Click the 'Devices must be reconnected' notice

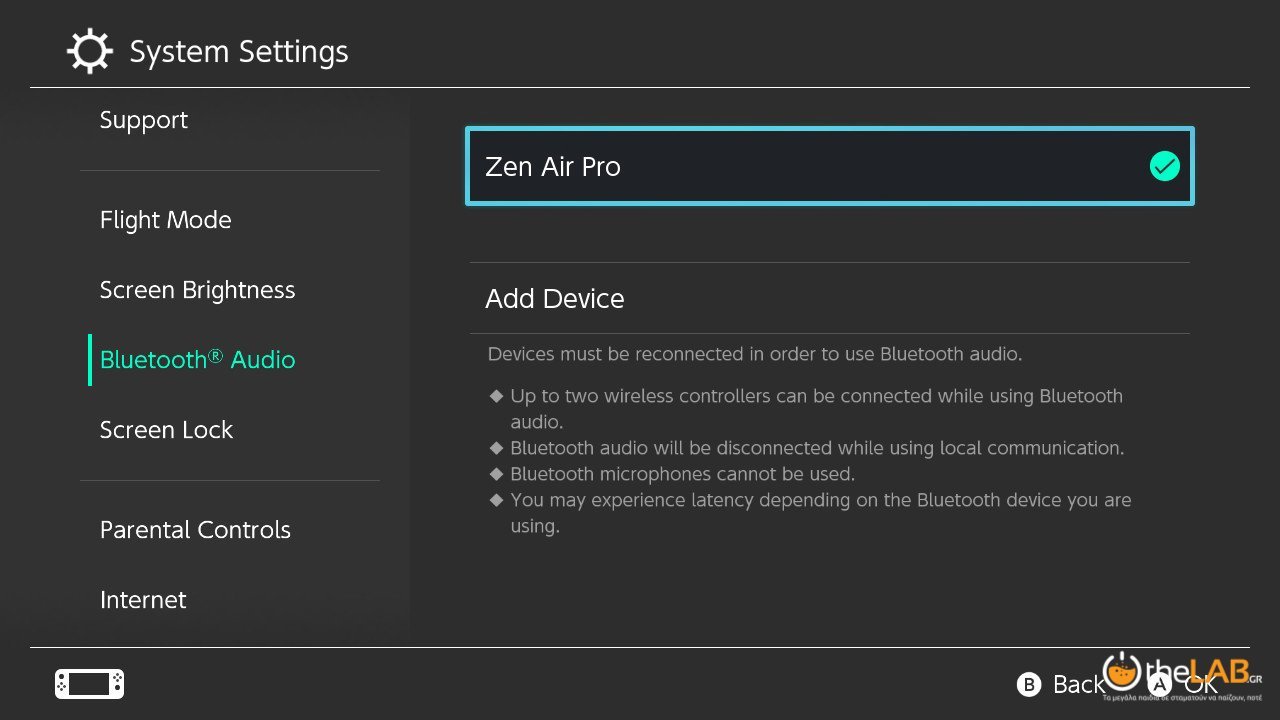point(754,354)
